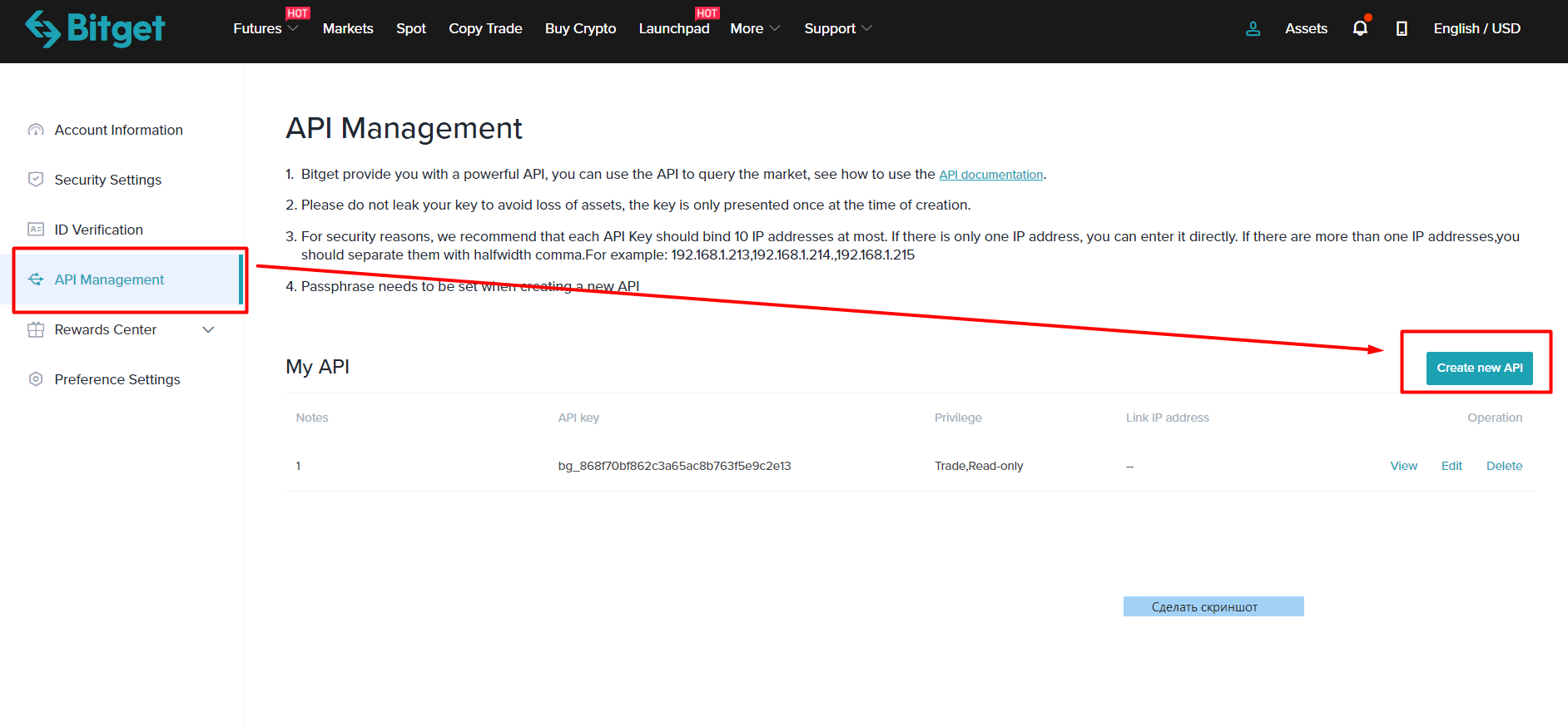
Task: Click the API Management page title
Action: (x=404, y=129)
